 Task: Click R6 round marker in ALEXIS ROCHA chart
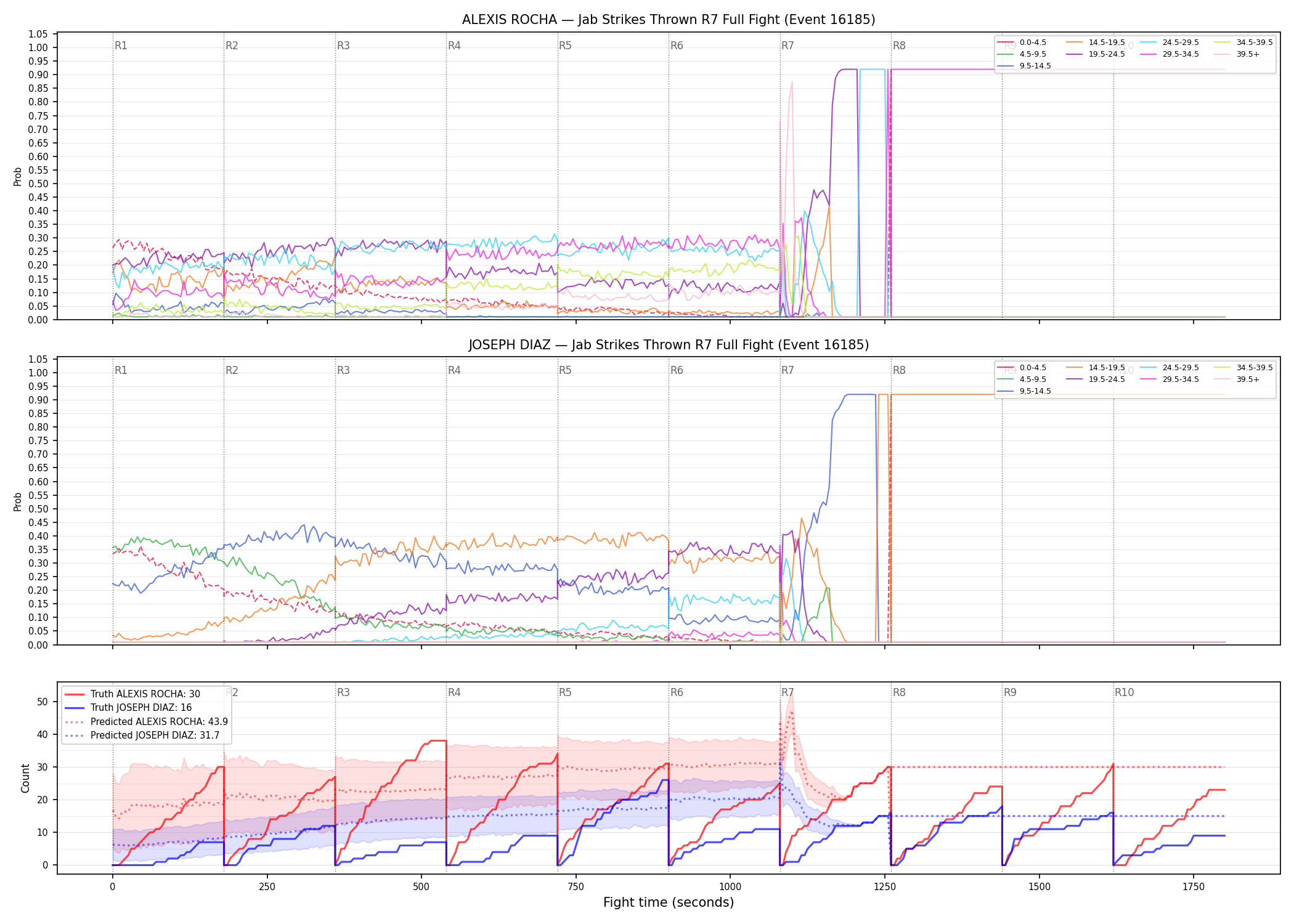click(677, 46)
